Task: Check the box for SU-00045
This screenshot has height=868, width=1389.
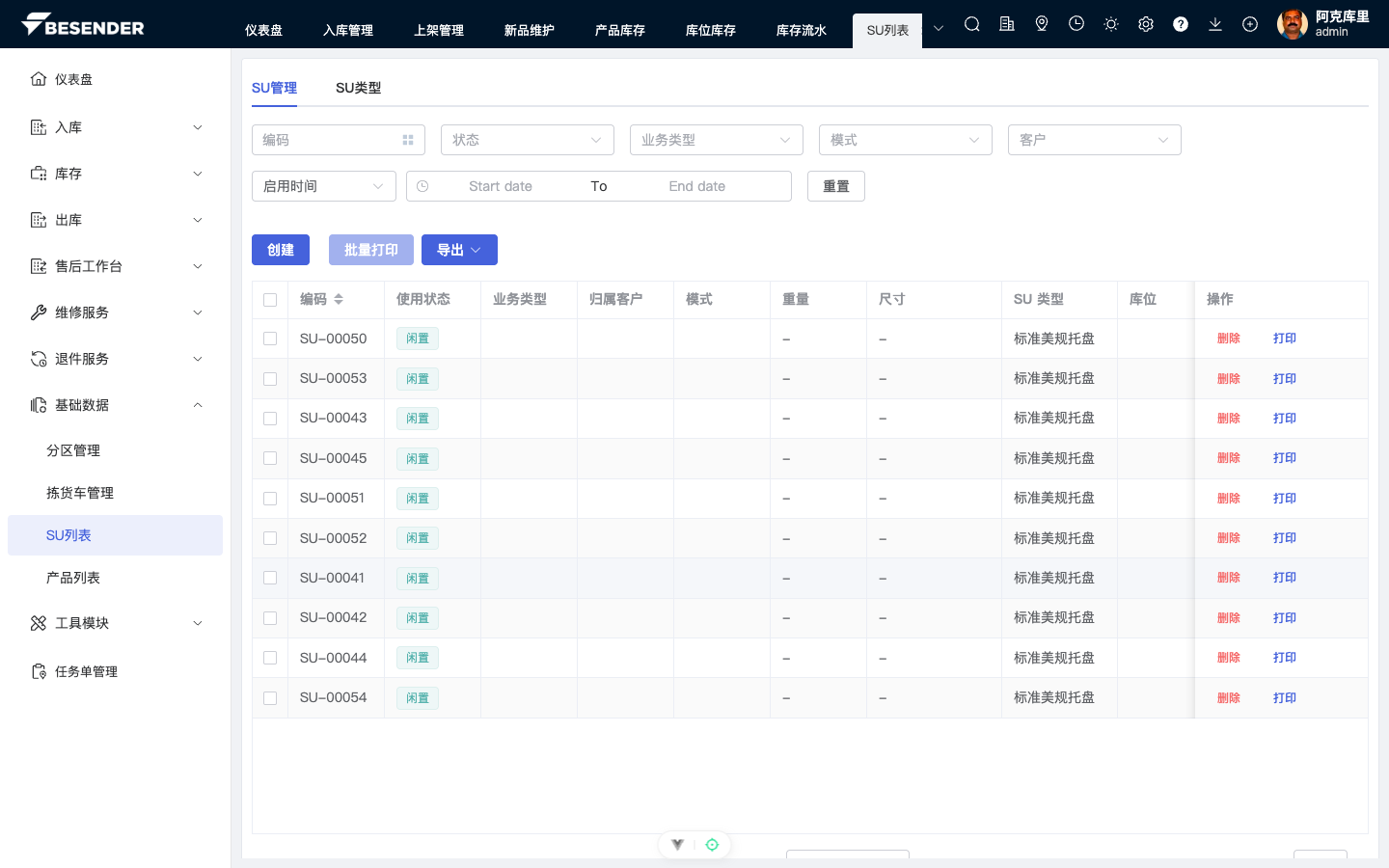Action: click(x=270, y=458)
